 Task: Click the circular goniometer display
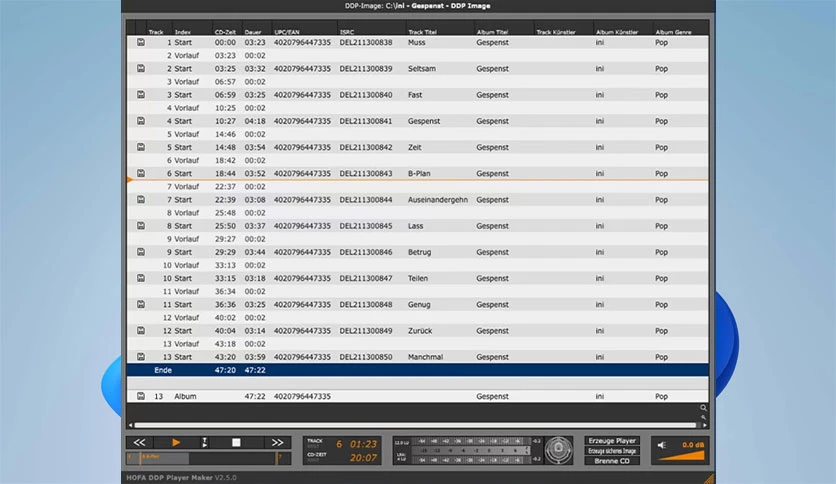(x=558, y=450)
